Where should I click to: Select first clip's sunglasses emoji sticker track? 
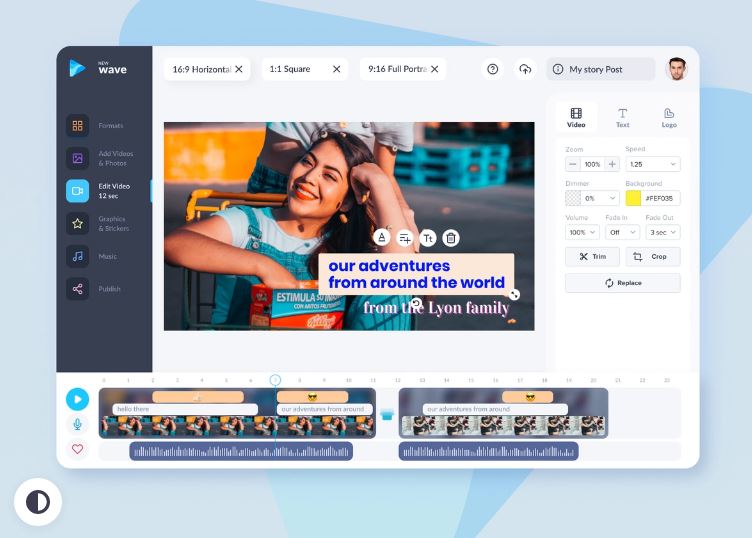[x=312, y=397]
